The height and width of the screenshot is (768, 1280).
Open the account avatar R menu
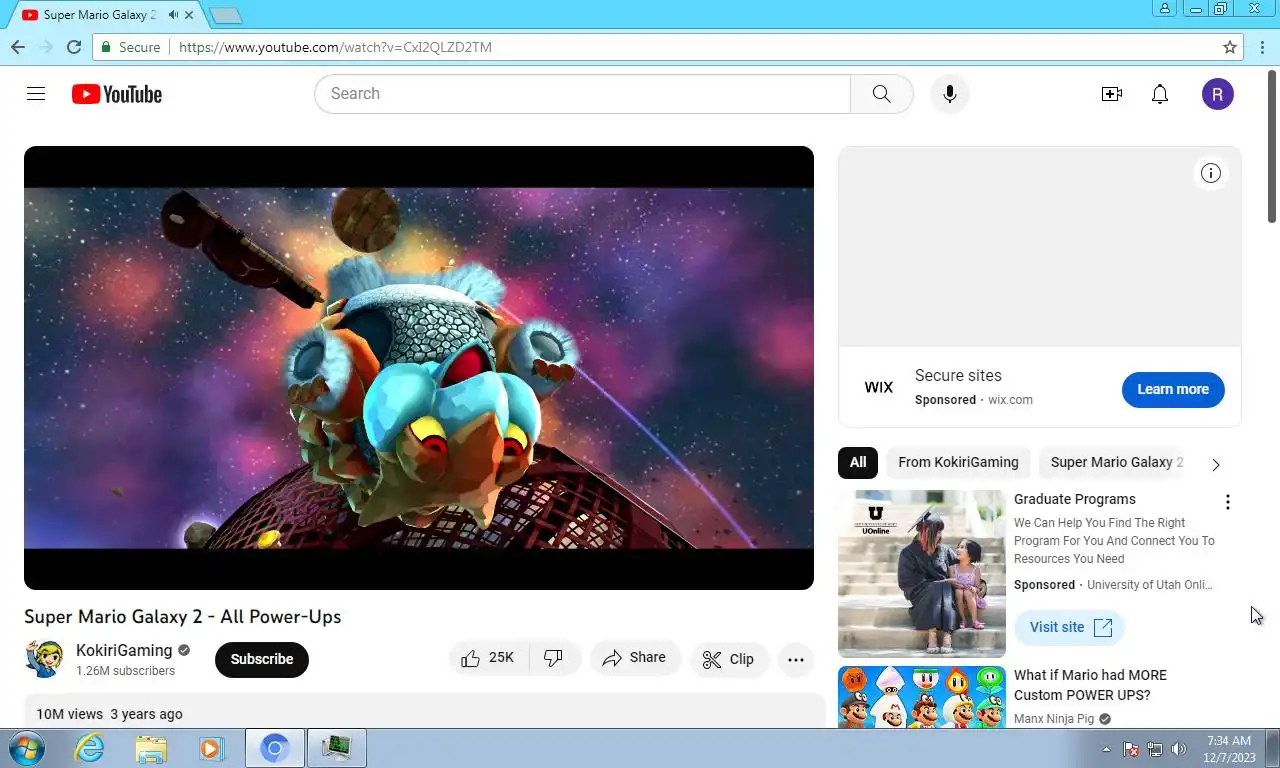point(1217,94)
